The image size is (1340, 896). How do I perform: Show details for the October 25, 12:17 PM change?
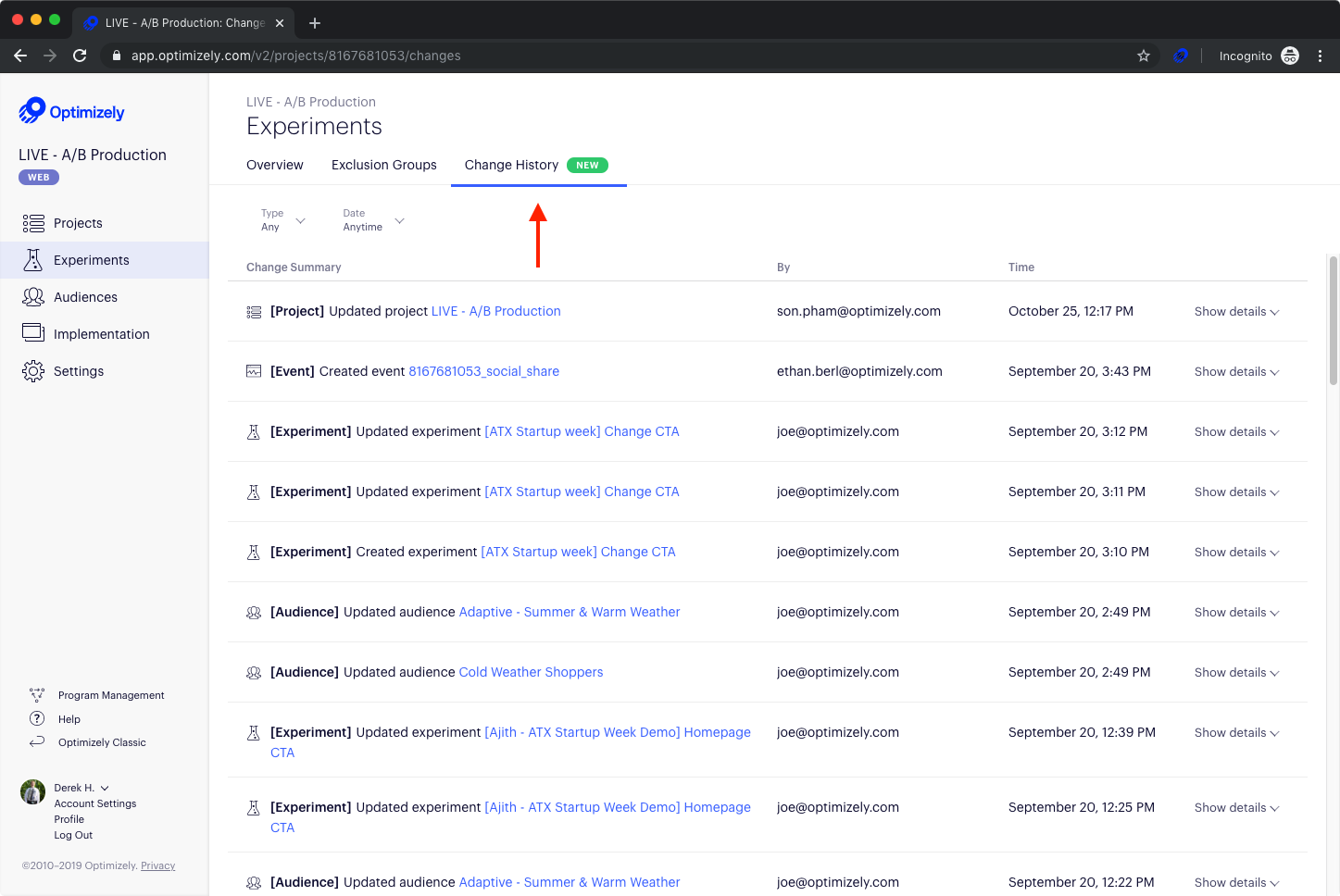click(1236, 312)
